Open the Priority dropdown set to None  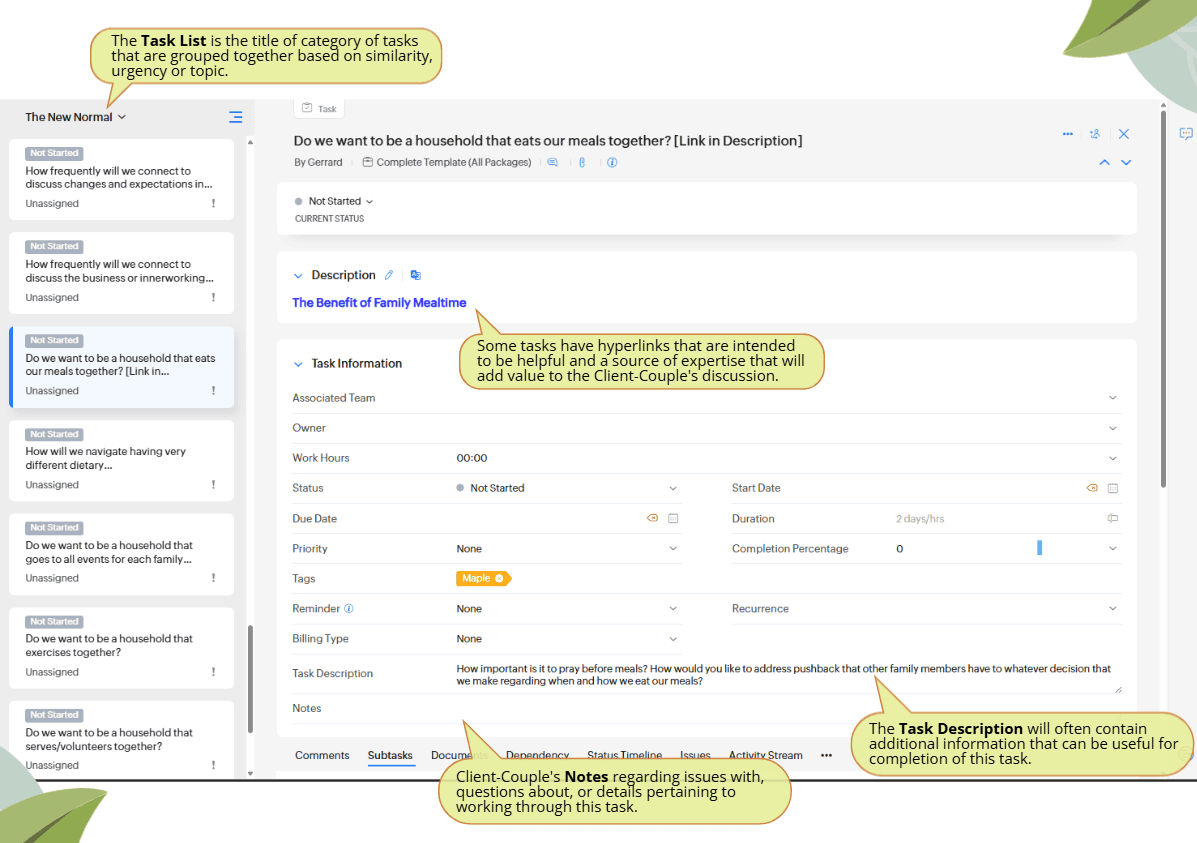coord(566,548)
